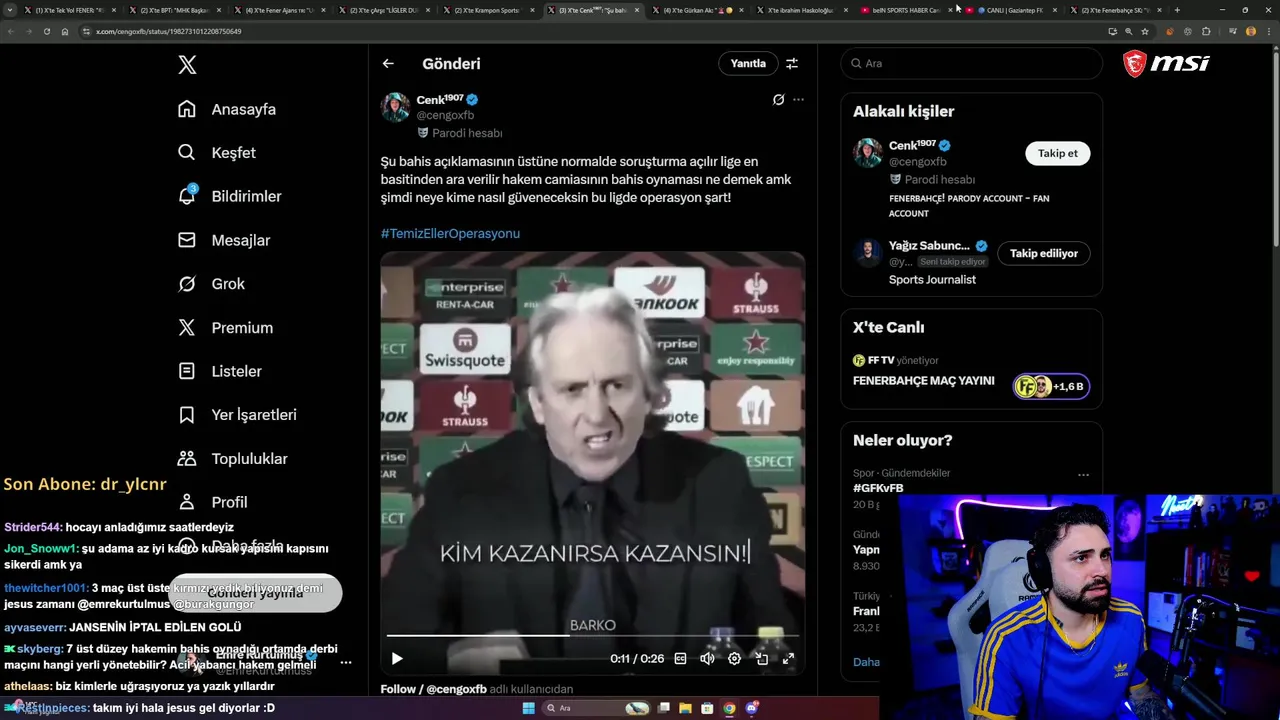Open Profil from sidebar
The image size is (1280, 720).
pyautogui.click(x=212, y=502)
